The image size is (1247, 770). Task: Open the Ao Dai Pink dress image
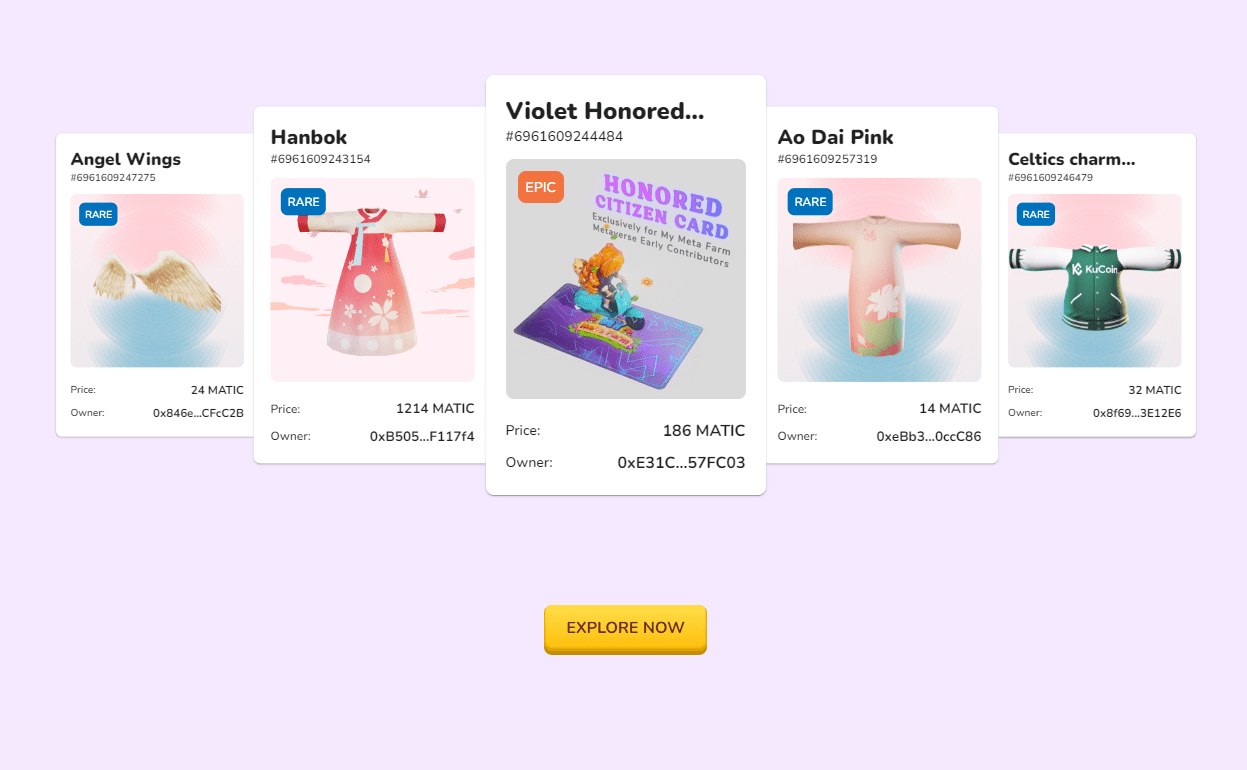click(x=879, y=279)
